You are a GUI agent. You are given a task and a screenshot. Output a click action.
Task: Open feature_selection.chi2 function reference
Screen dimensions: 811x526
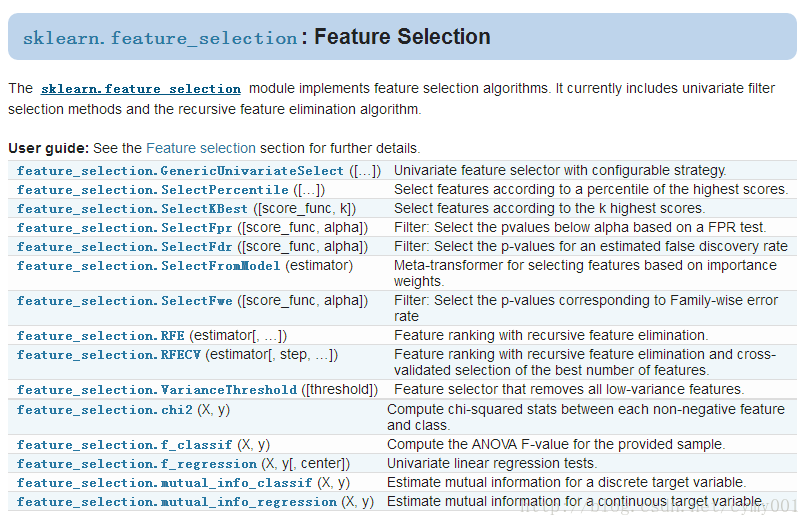point(105,410)
